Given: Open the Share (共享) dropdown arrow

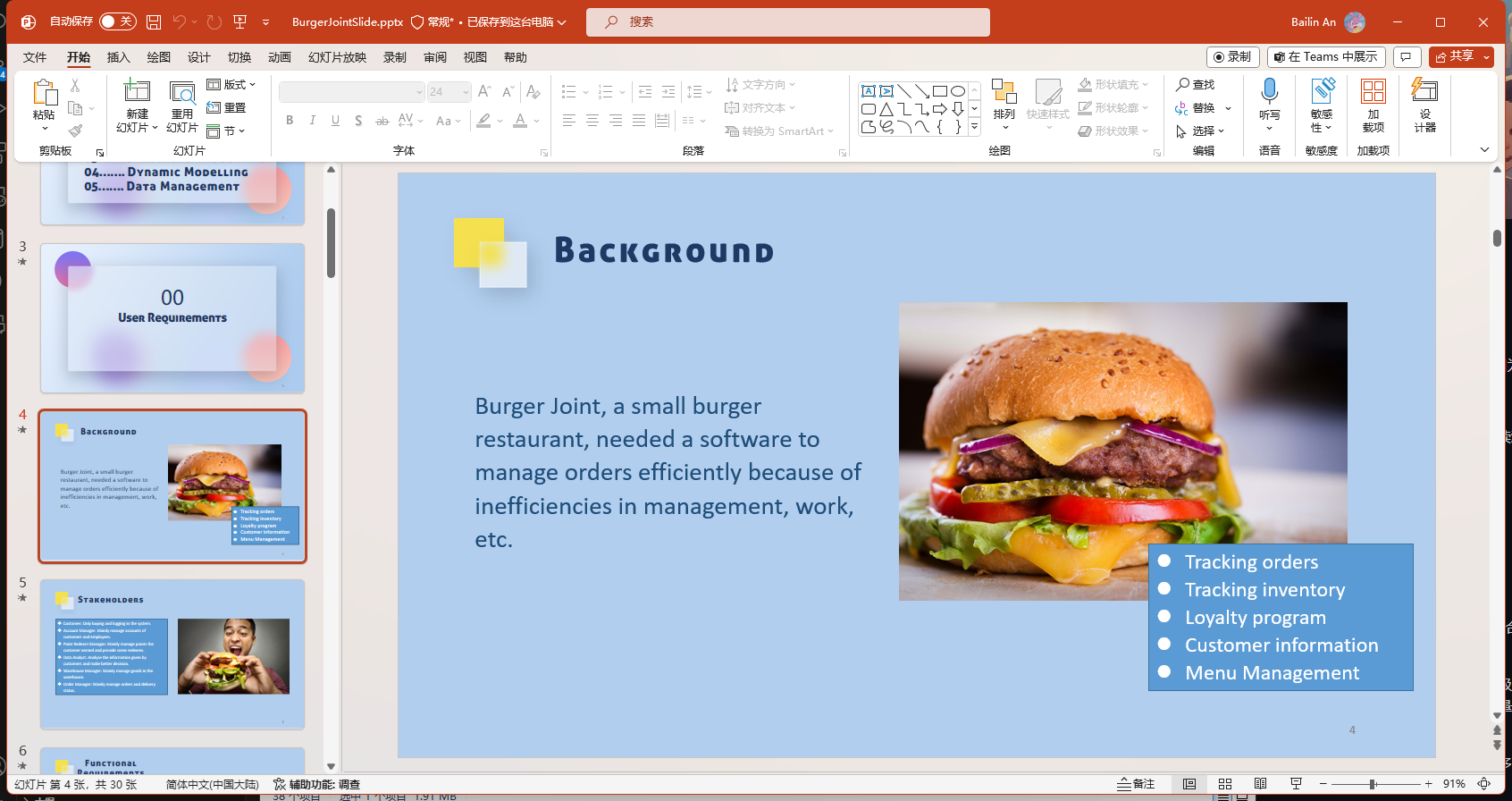Looking at the screenshot, I should [1487, 56].
